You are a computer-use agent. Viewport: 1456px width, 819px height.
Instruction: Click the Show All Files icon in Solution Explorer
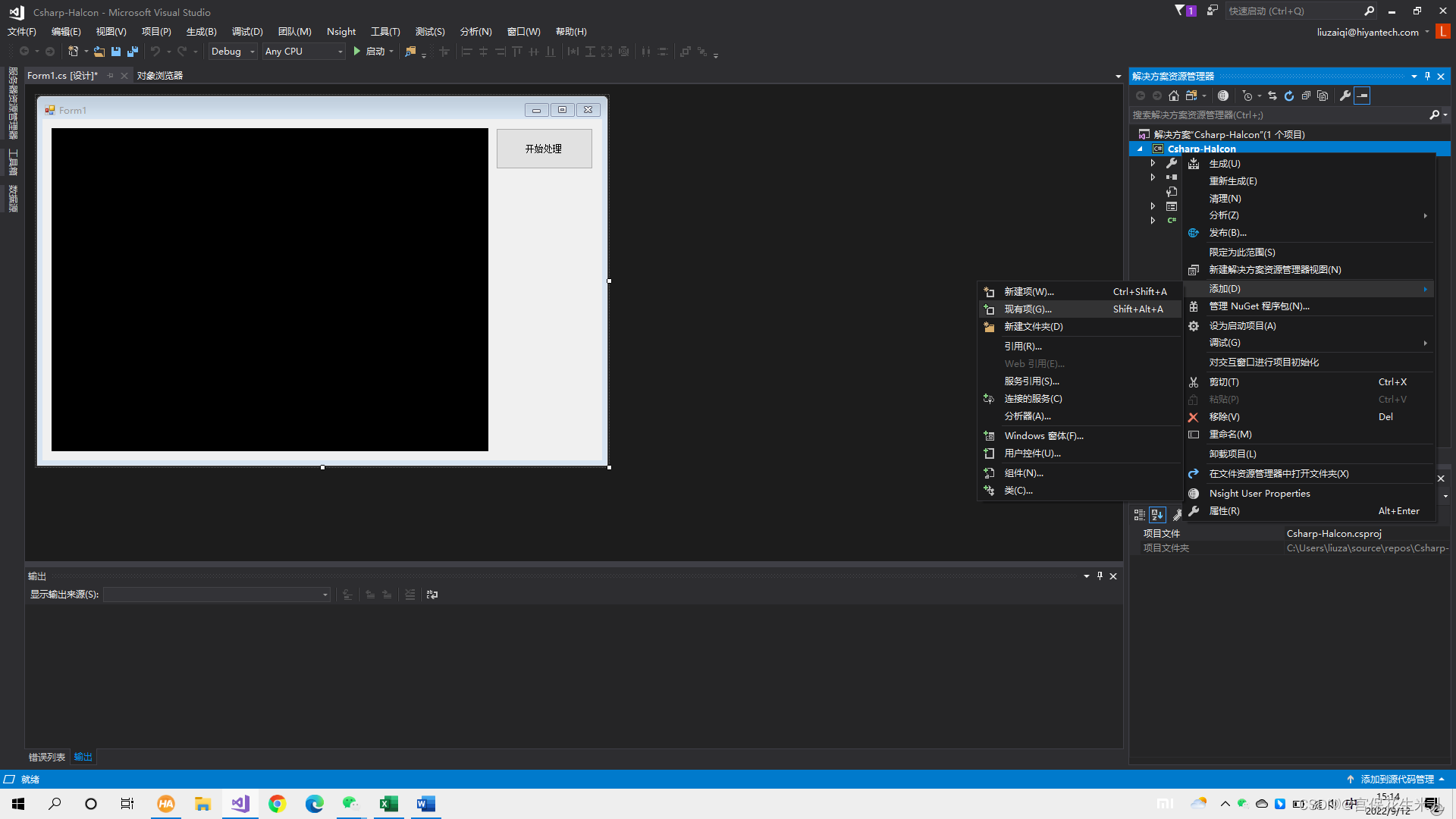coord(1323,96)
